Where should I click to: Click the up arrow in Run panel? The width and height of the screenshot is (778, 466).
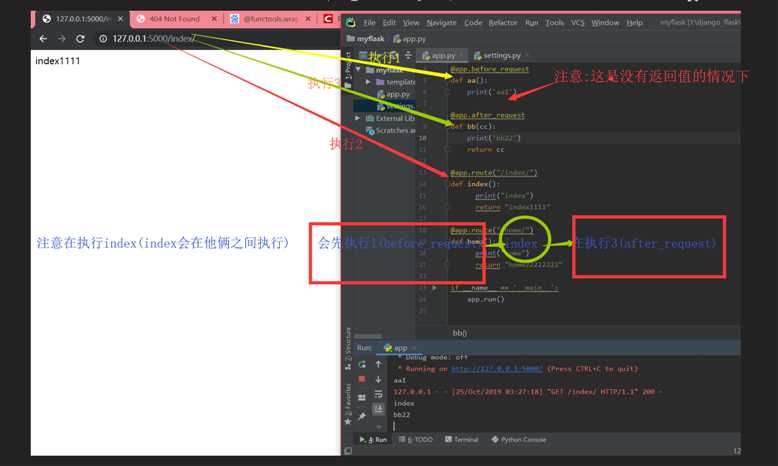click(379, 364)
